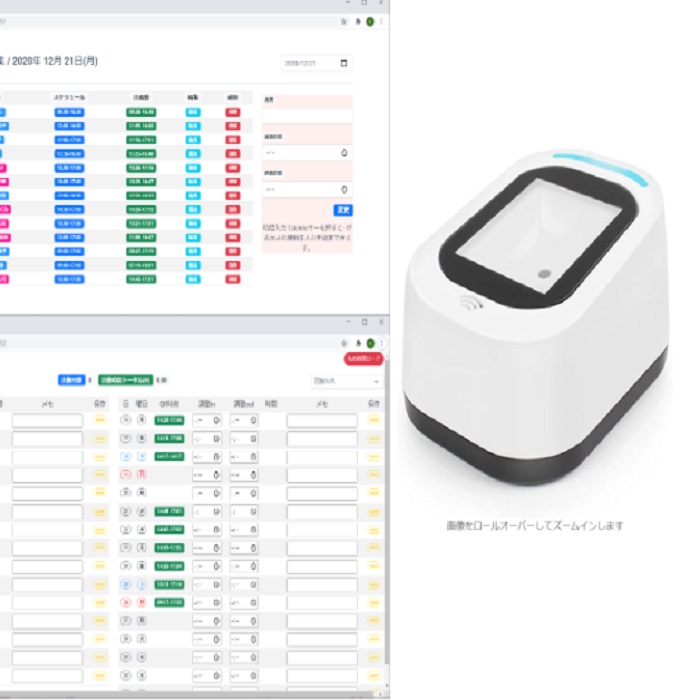700x700 pixels.
Task: Click the green profile avatar in the upper browser window
Action: coord(370,21)
